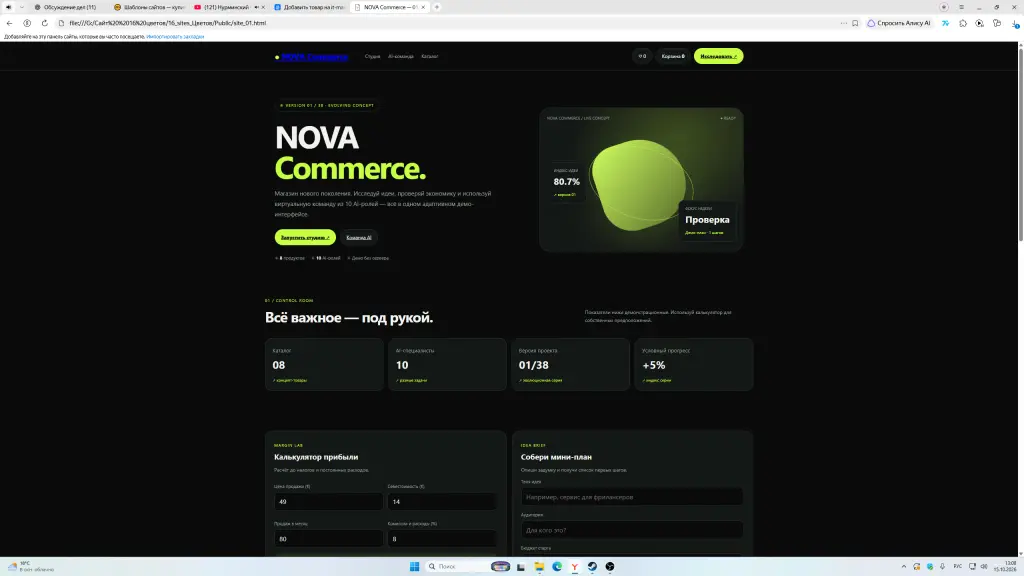This screenshot has height=576, width=1024.
Task: Show hidden system tray icons
Action: pyautogui.click(x=903, y=566)
